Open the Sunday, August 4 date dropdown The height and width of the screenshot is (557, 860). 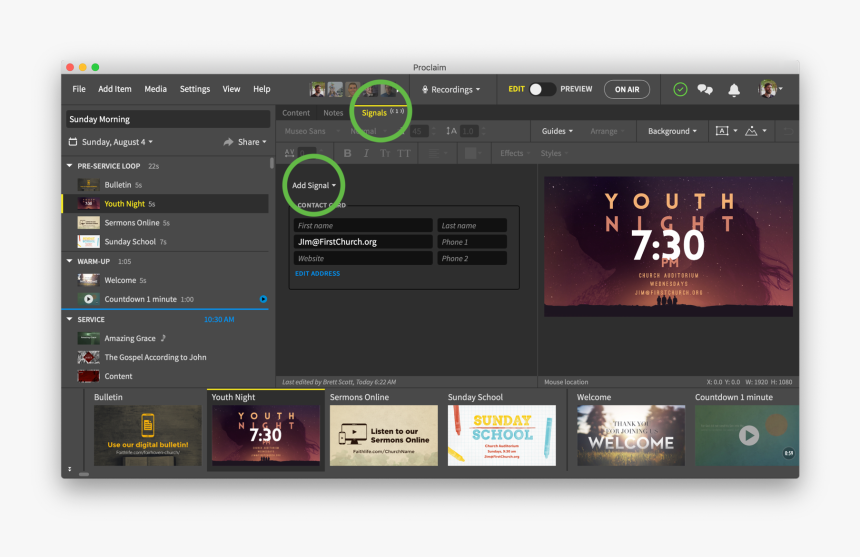click(x=117, y=142)
